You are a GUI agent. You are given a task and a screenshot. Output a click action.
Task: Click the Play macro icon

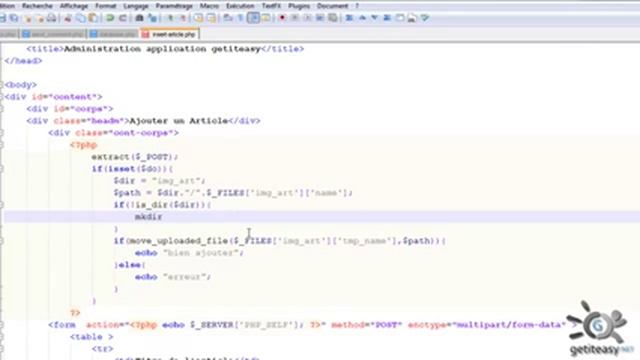click(307, 18)
